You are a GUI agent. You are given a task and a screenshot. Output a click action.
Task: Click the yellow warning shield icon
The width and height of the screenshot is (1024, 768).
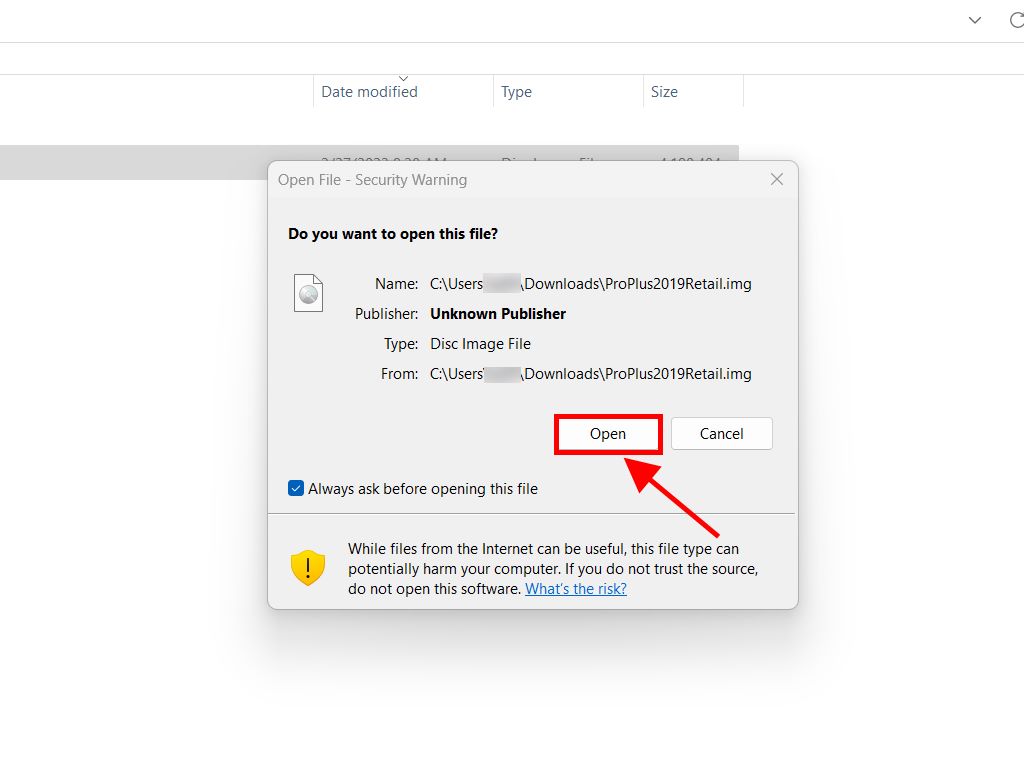click(307, 567)
